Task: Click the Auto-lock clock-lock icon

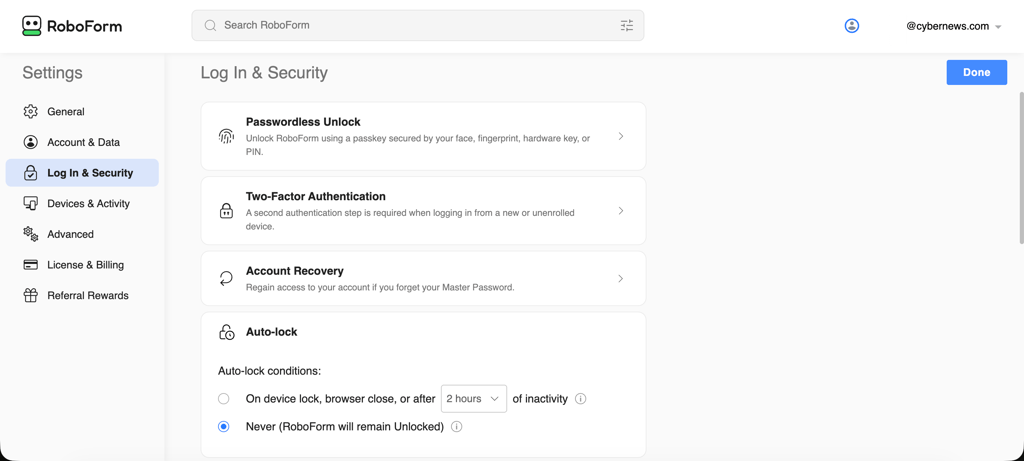Action: coord(226,332)
